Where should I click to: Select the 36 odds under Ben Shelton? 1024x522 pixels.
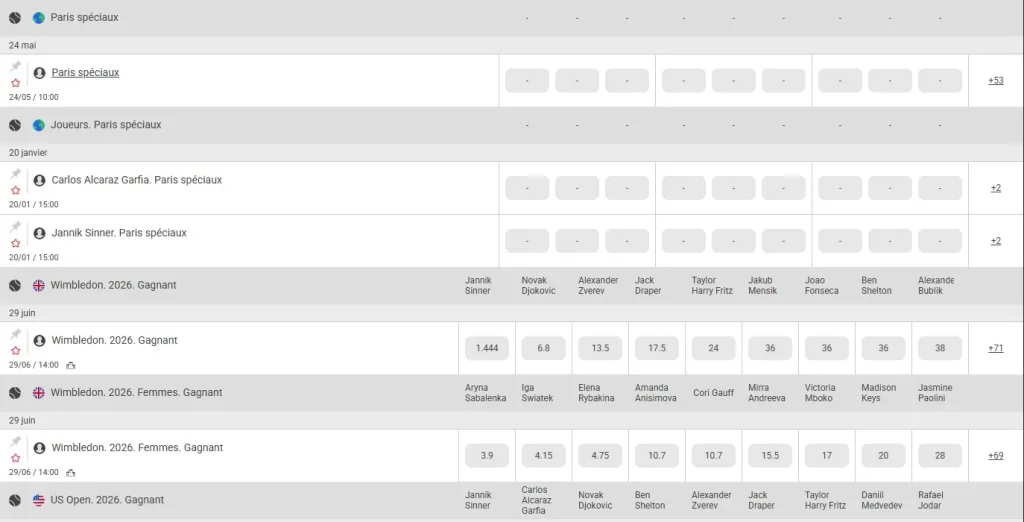click(883, 348)
